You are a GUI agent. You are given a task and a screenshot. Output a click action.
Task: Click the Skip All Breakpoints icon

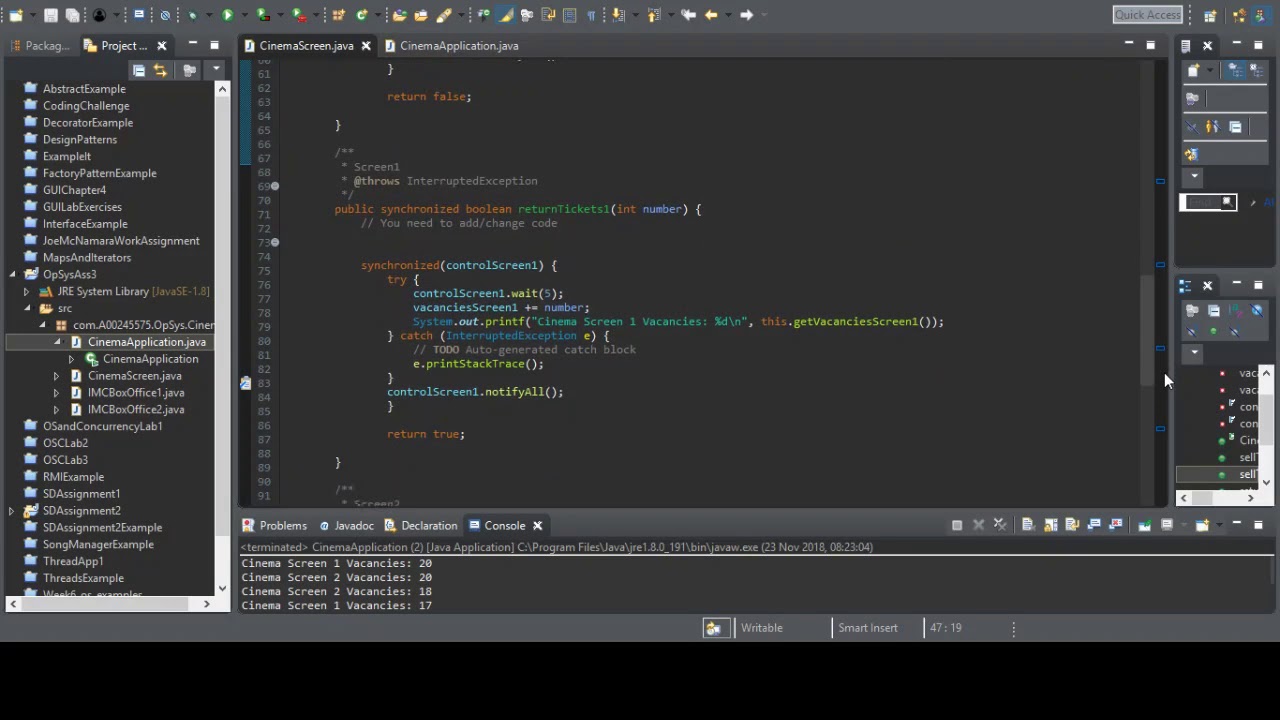(165, 15)
